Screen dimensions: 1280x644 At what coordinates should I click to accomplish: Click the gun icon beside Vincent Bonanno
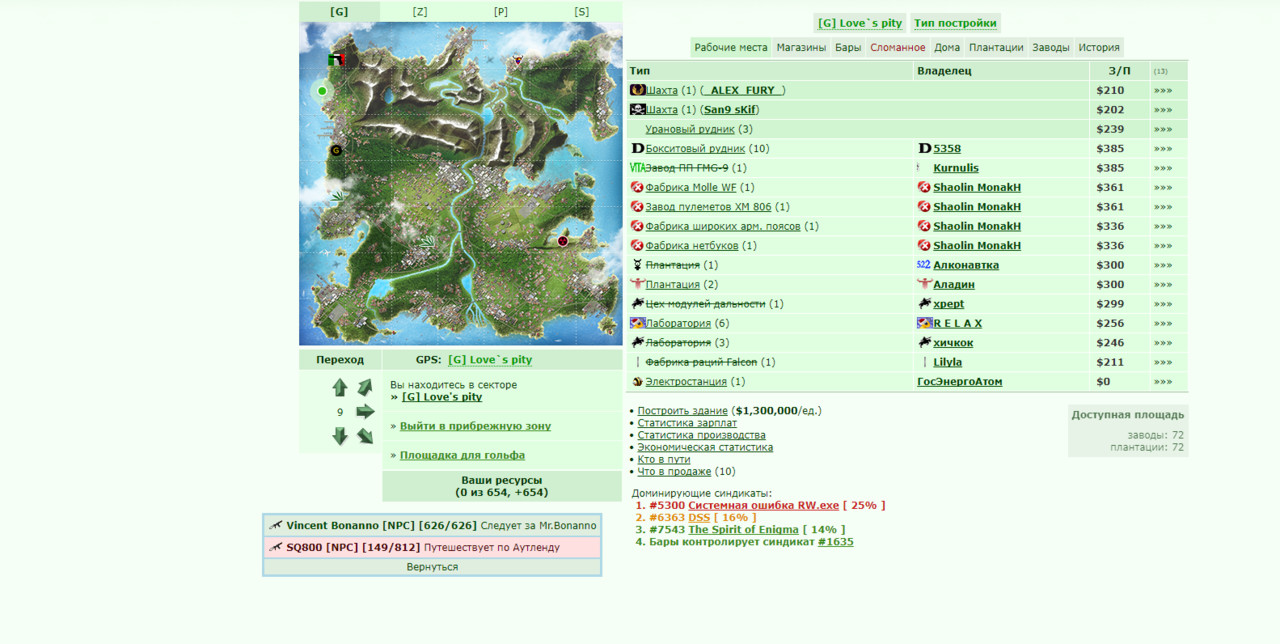276,525
